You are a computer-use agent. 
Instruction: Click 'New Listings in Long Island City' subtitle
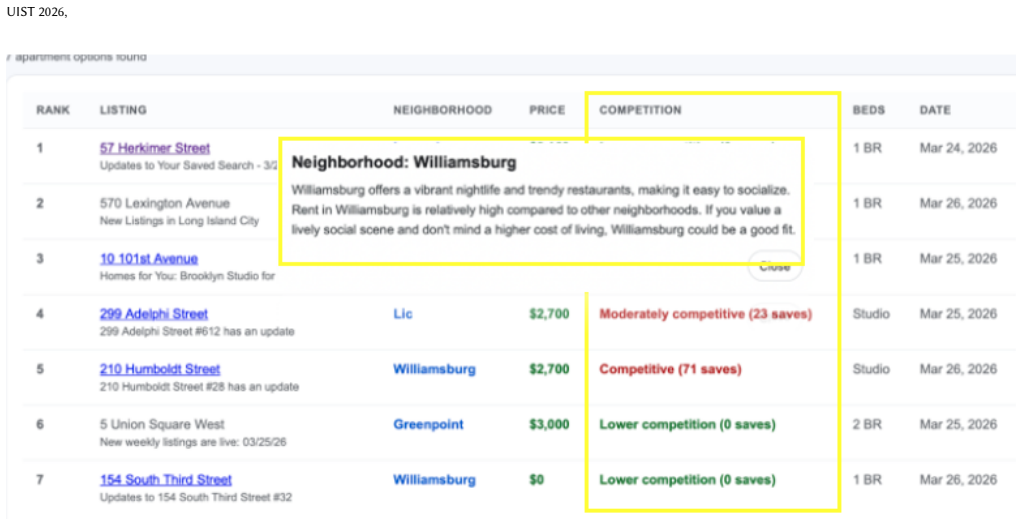point(179,221)
